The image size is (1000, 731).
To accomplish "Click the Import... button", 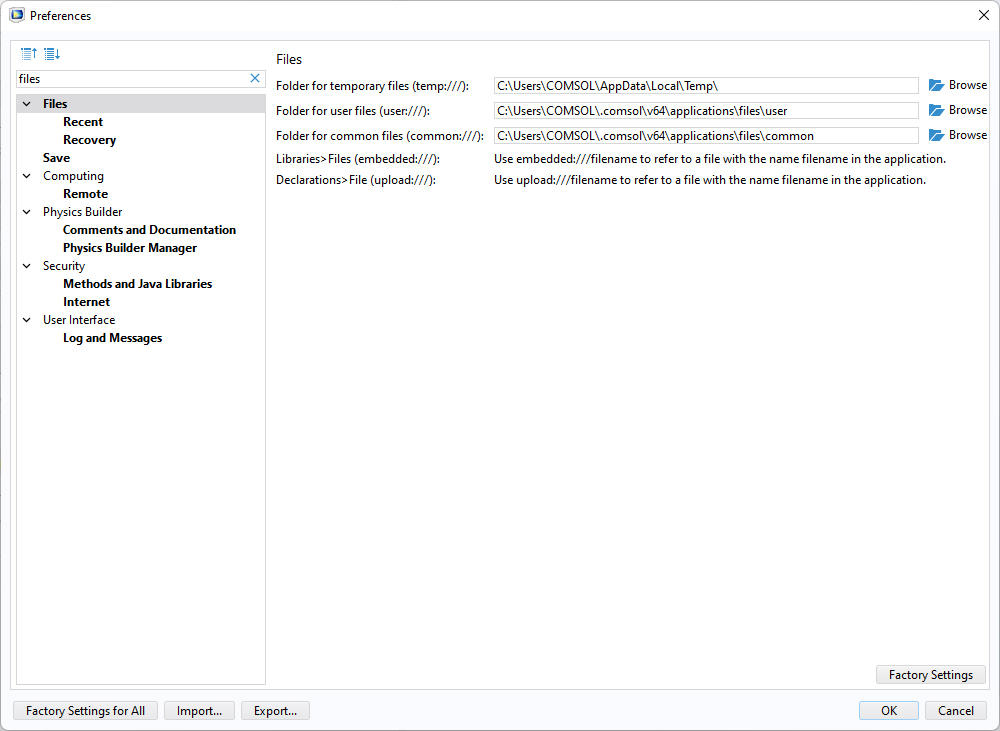I will tap(199, 711).
